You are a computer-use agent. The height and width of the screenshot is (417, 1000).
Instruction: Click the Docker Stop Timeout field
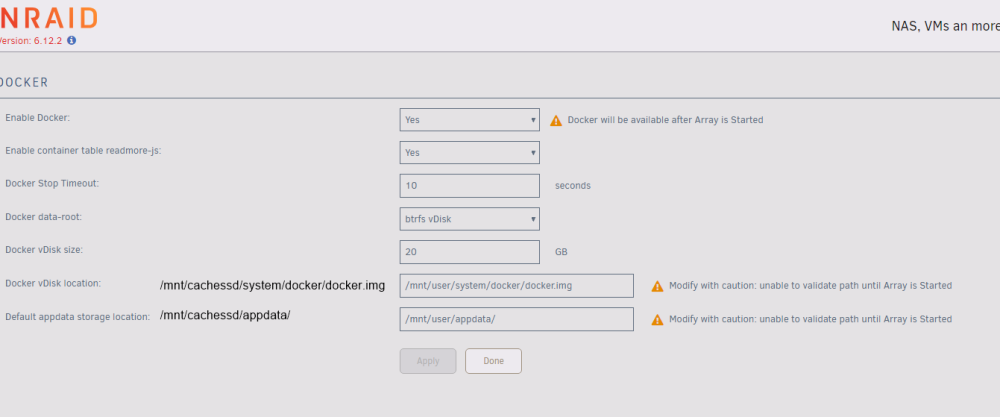(469, 186)
